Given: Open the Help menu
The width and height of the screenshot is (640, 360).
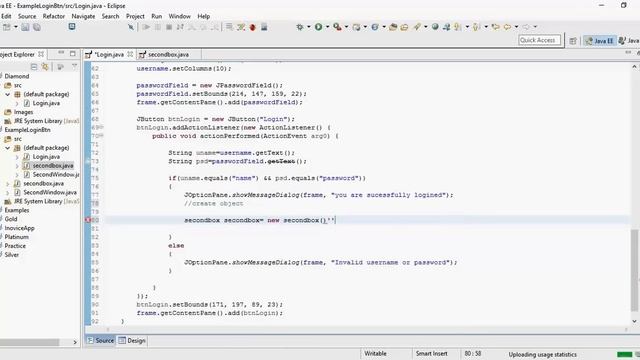Looking at the screenshot, I should (204, 16).
